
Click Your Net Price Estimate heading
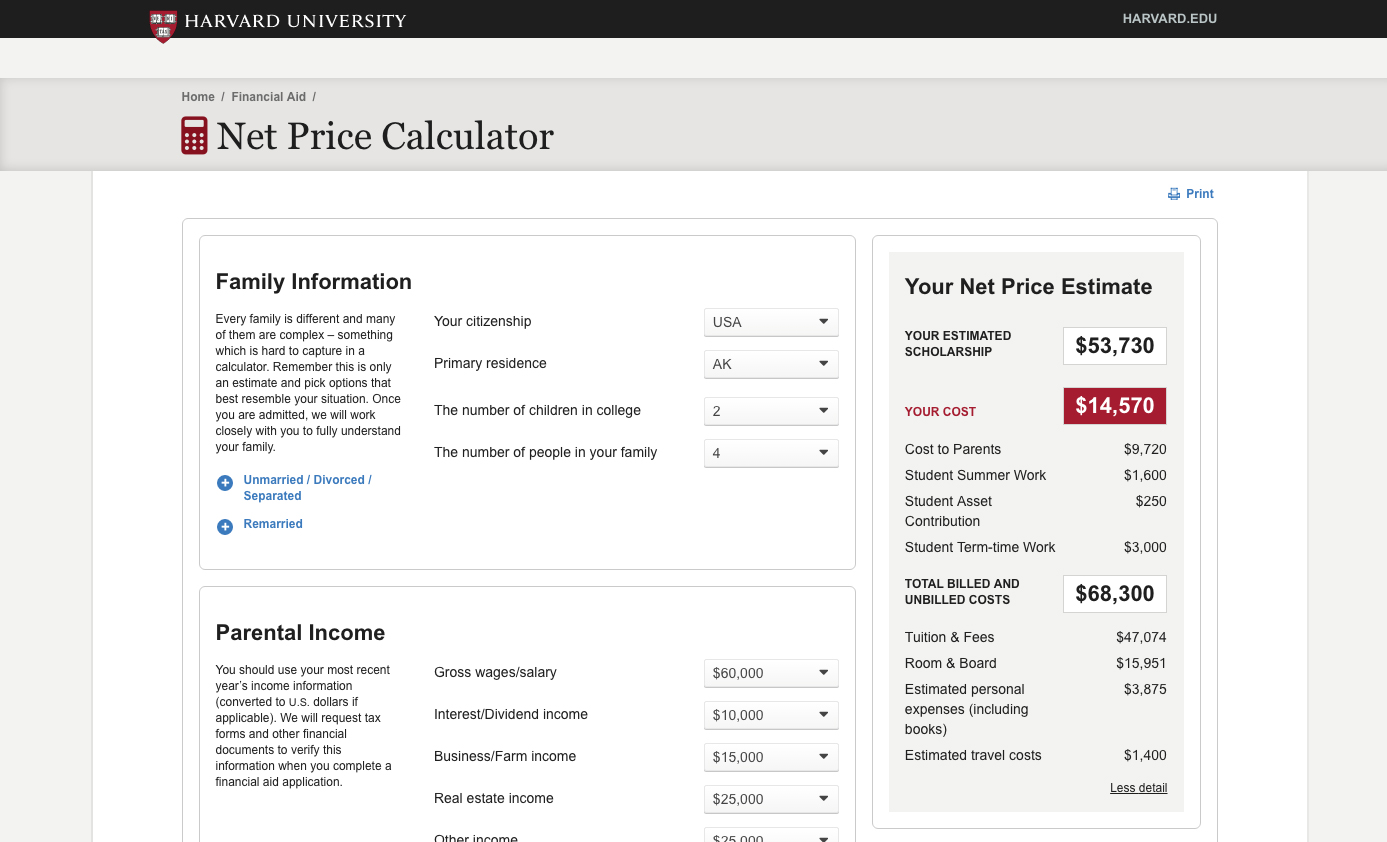coord(1028,287)
